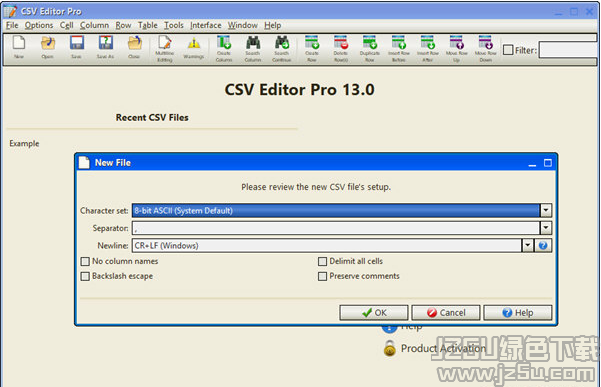Open the Help menu in menu bar
The height and width of the screenshot is (387, 601).
[273, 25]
